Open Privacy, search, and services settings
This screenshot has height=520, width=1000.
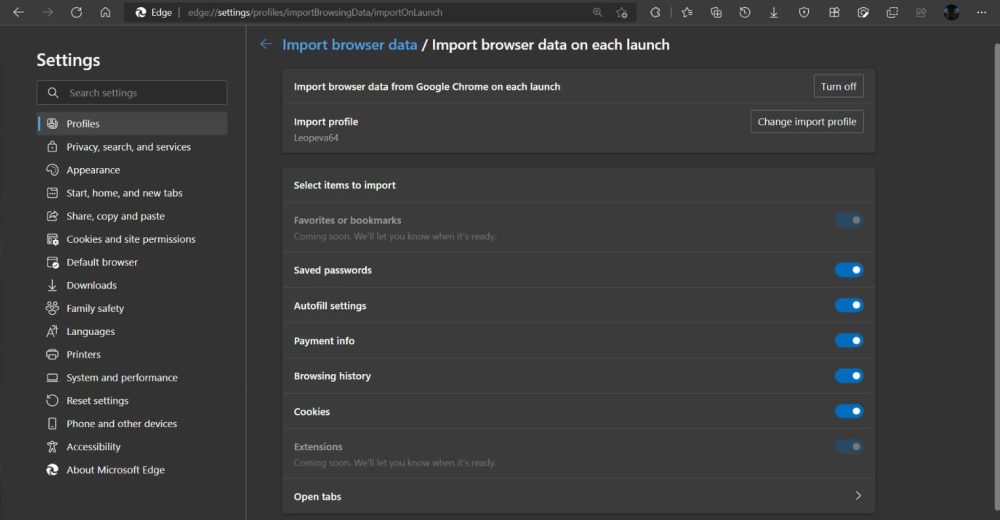tap(128, 147)
